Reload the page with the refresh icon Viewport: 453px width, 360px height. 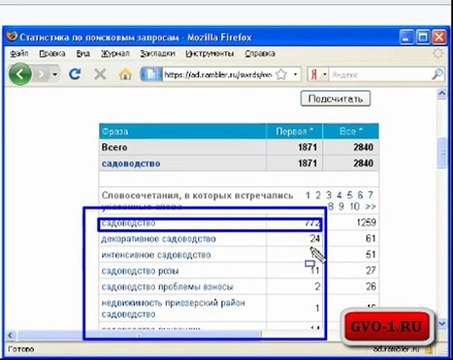tap(75, 74)
